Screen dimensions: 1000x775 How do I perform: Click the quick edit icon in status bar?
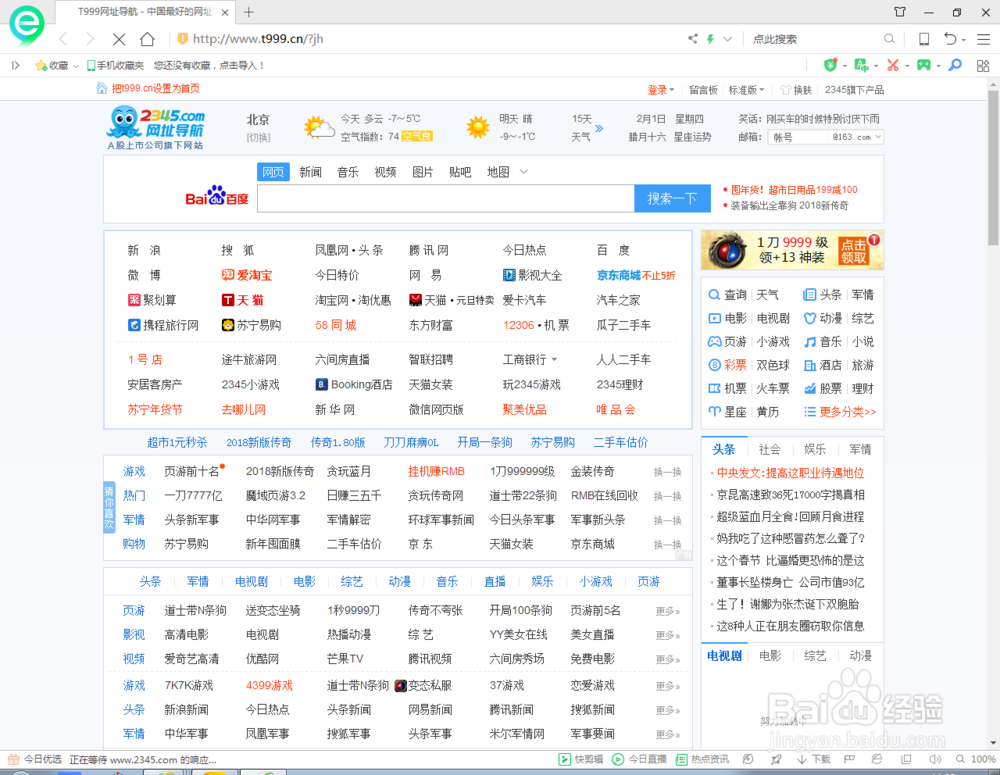tap(580, 759)
